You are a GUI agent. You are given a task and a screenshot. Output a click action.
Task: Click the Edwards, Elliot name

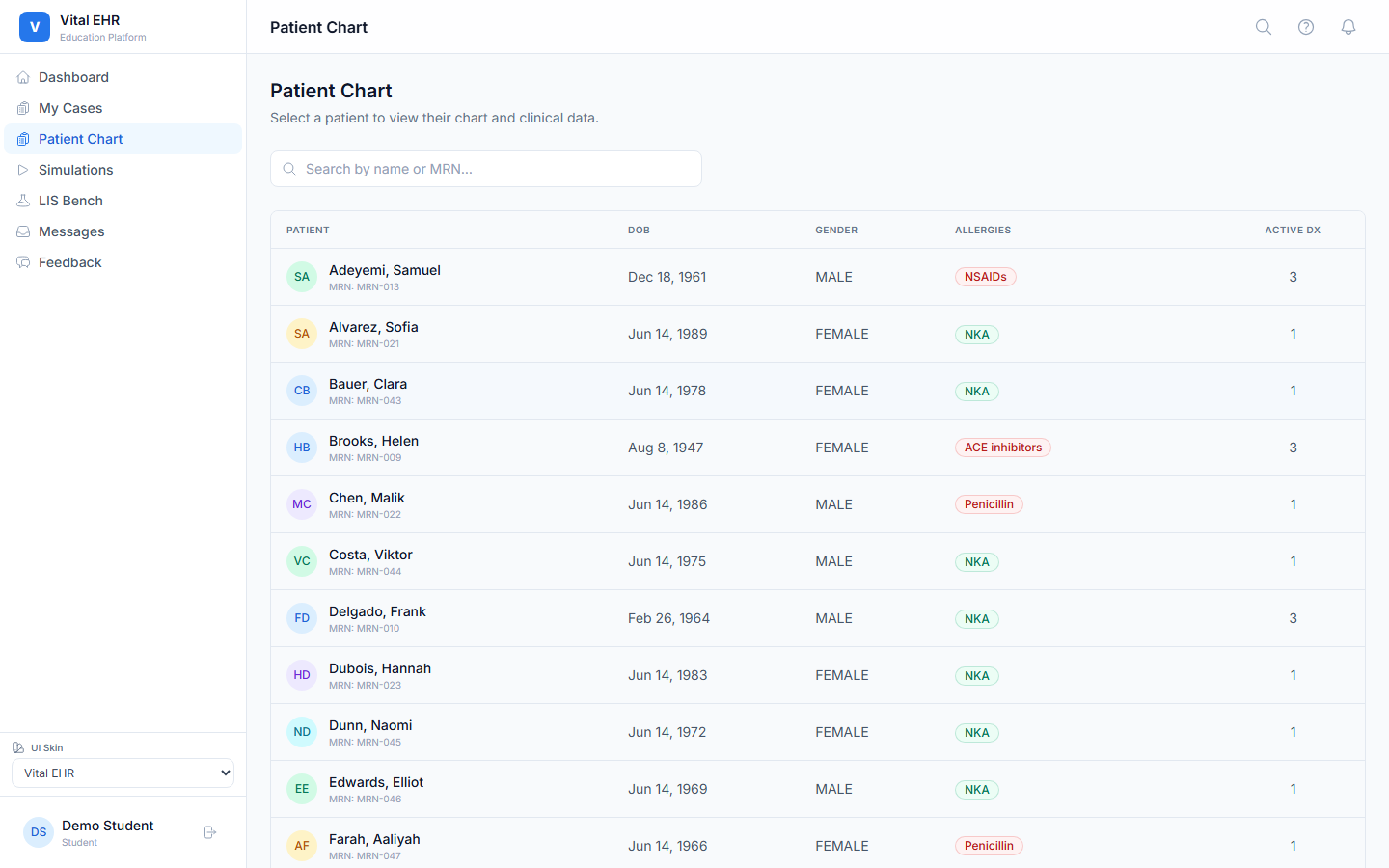point(376,782)
